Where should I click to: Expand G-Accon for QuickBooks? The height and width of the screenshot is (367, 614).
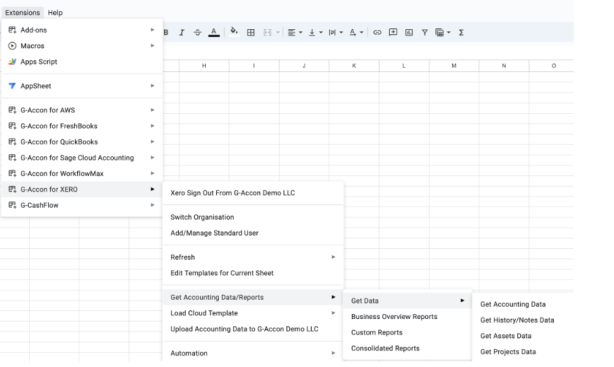tap(82, 142)
